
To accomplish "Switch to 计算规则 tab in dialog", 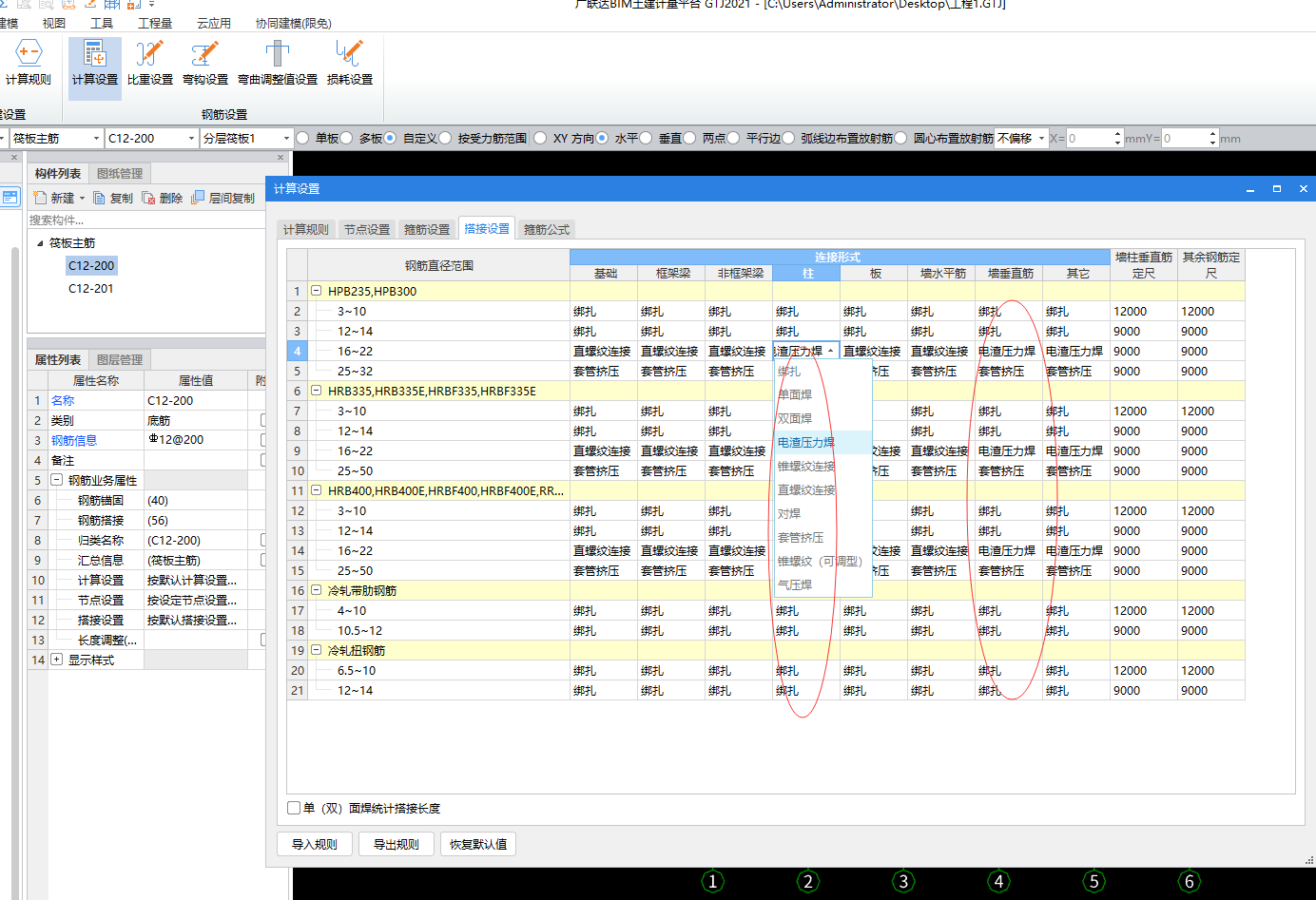I will pyautogui.click(x=306, y=229).
